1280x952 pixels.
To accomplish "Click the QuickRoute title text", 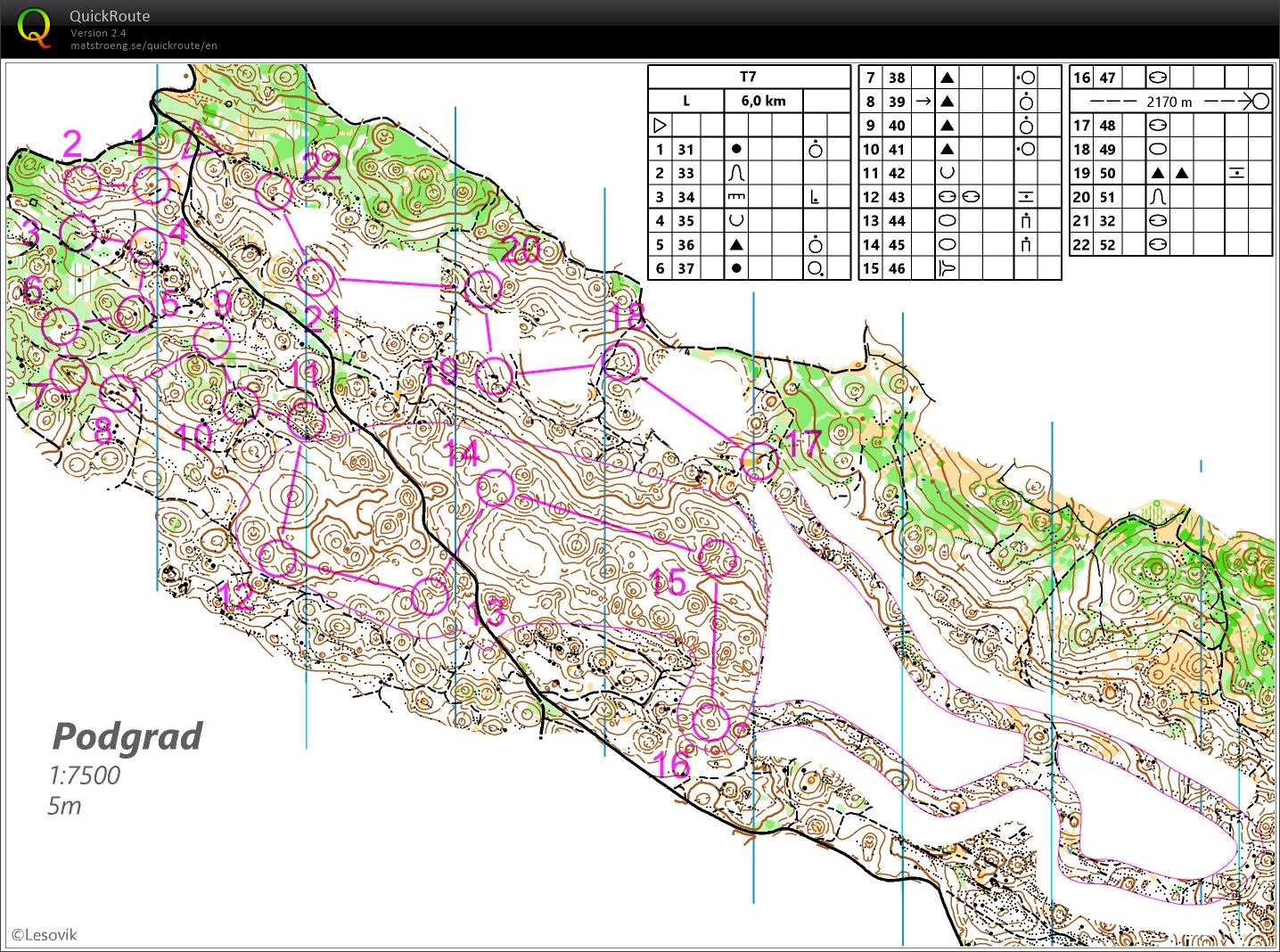I will click(x=110, y=16).
